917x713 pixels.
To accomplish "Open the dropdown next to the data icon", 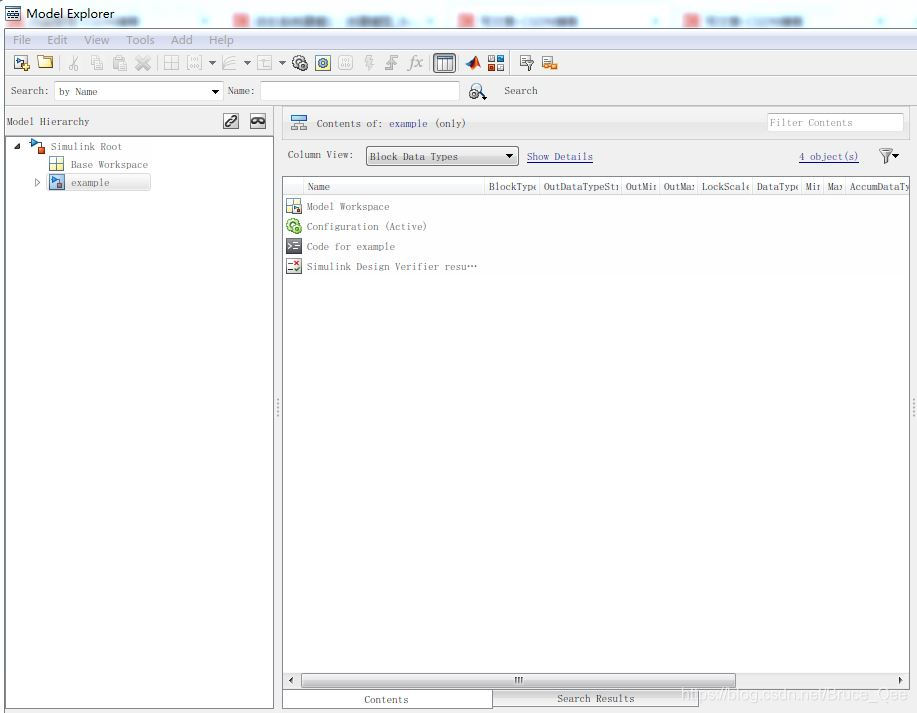I will pos(282,63).
